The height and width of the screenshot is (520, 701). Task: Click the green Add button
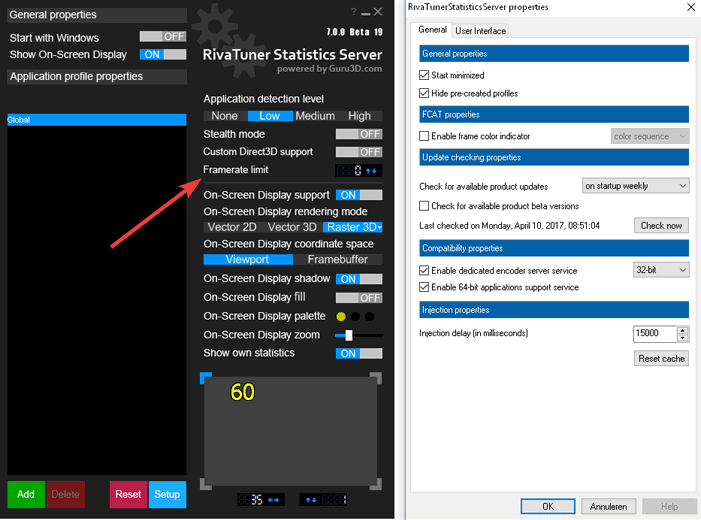(26, 495)
